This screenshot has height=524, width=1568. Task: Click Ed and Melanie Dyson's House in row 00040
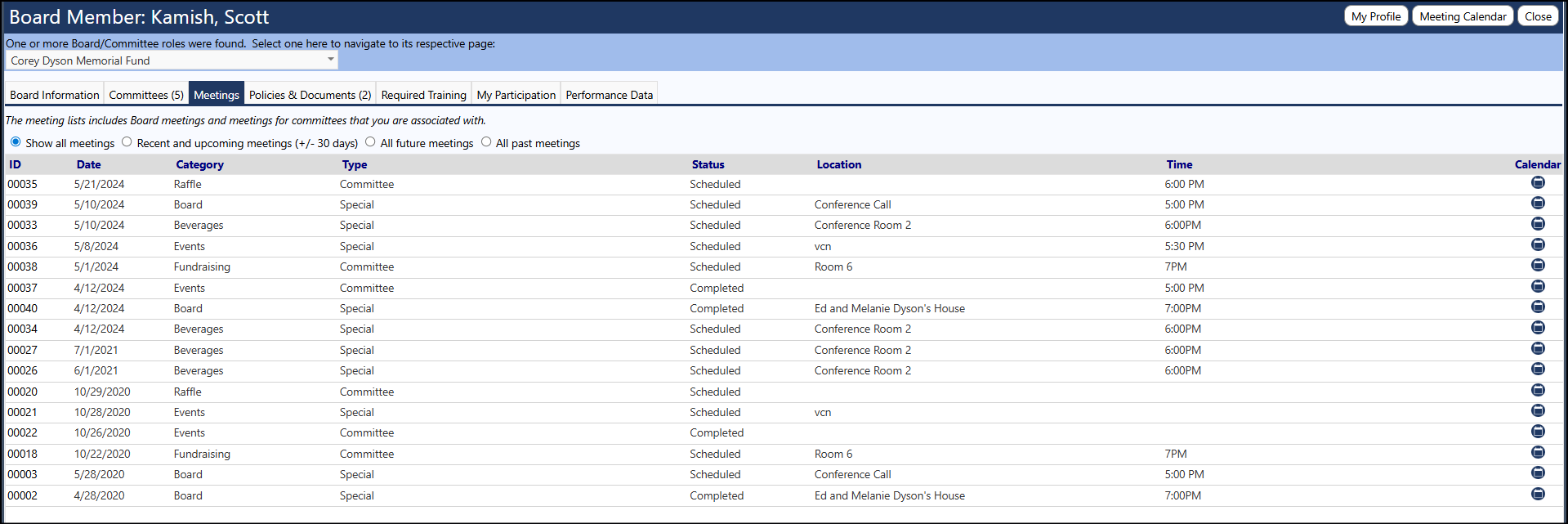coord(890,308)
